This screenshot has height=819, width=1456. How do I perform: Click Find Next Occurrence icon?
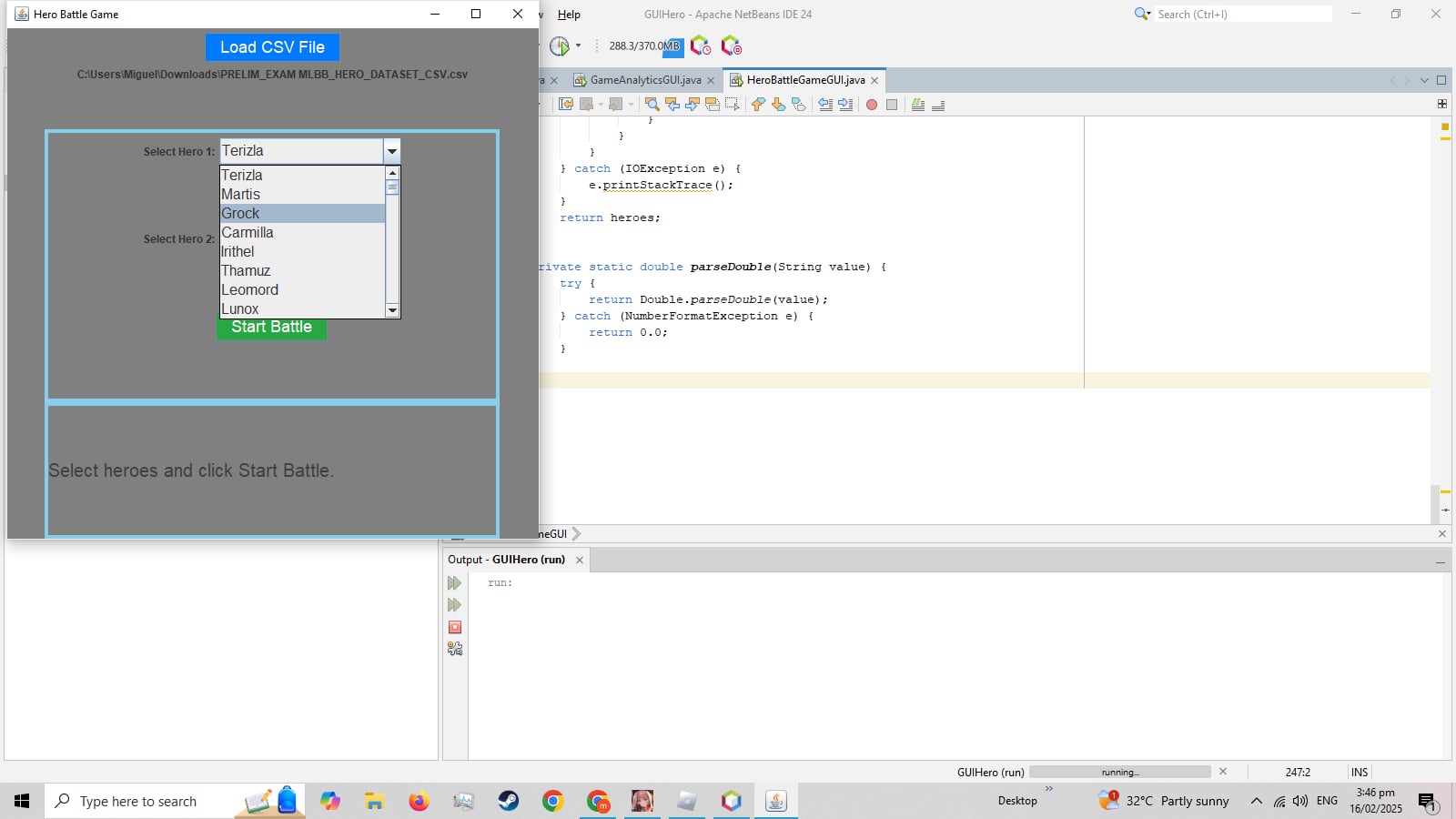pyautogui.click(x=693, y=105)
